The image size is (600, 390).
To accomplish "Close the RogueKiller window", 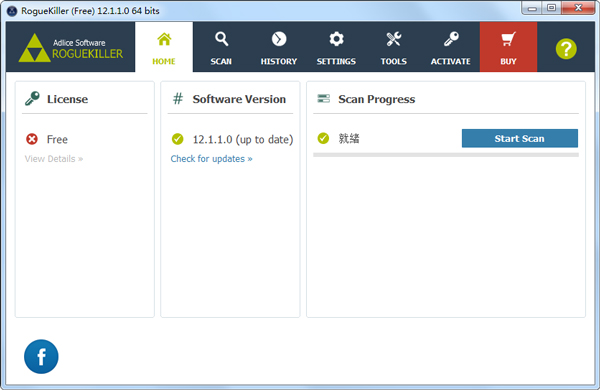I will [x=578, y=8].
